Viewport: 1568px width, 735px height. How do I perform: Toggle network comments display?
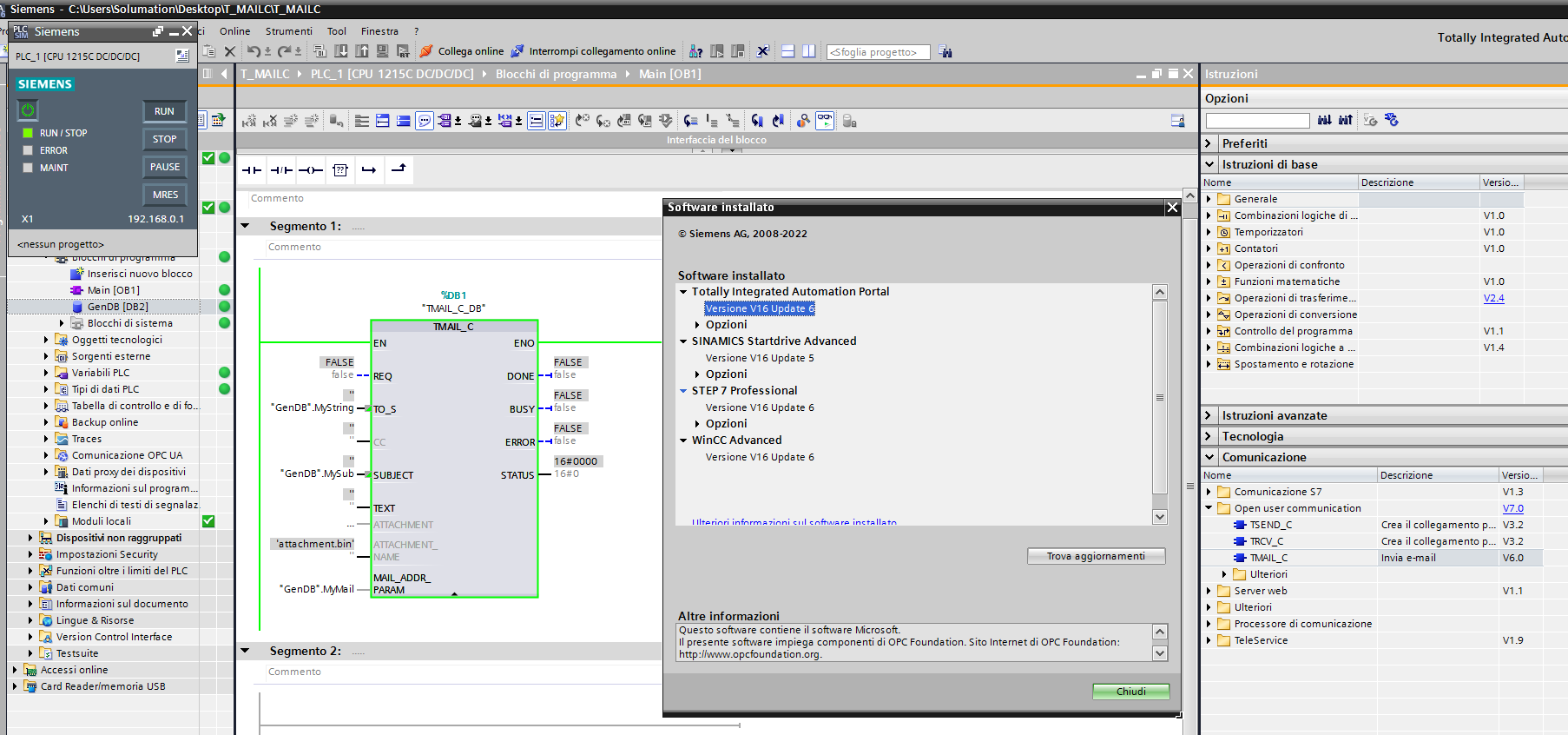tap(425, 121)
